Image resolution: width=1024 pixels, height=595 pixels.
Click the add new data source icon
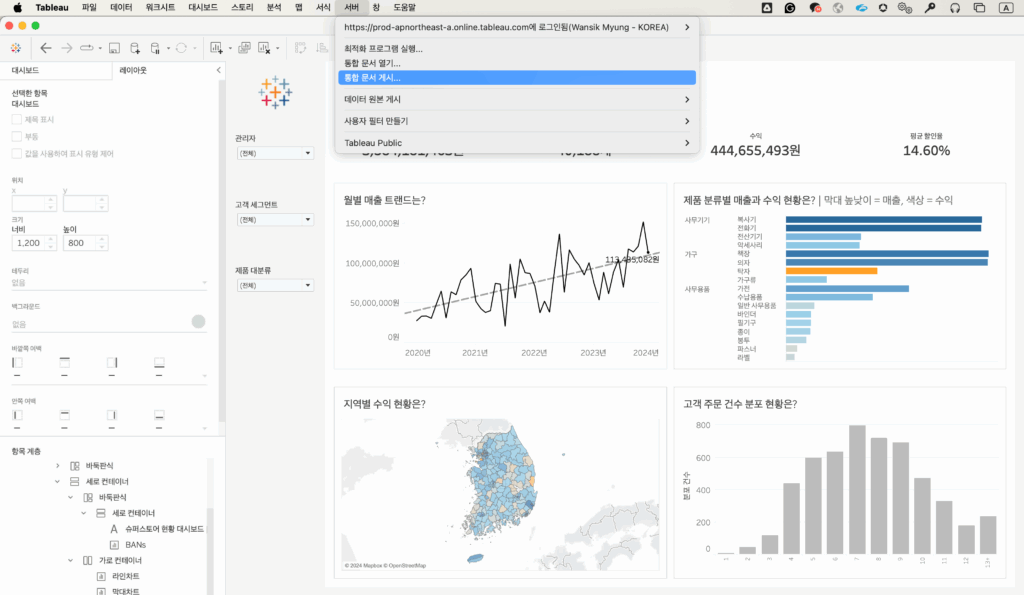click(x=136, y=48)
